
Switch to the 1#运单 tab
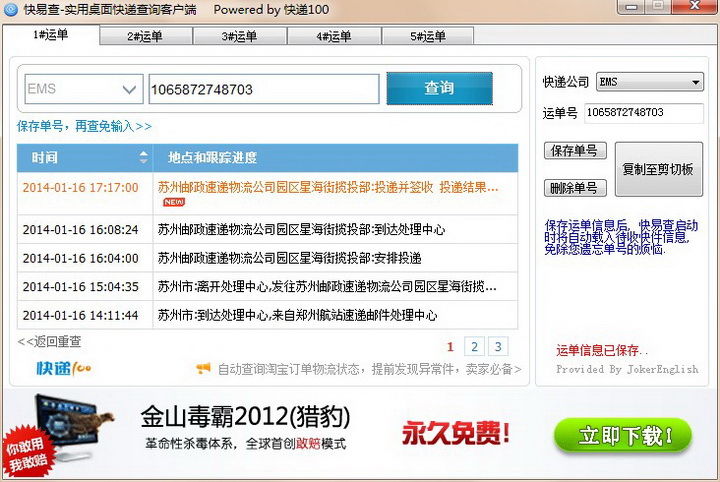(51, 35)
